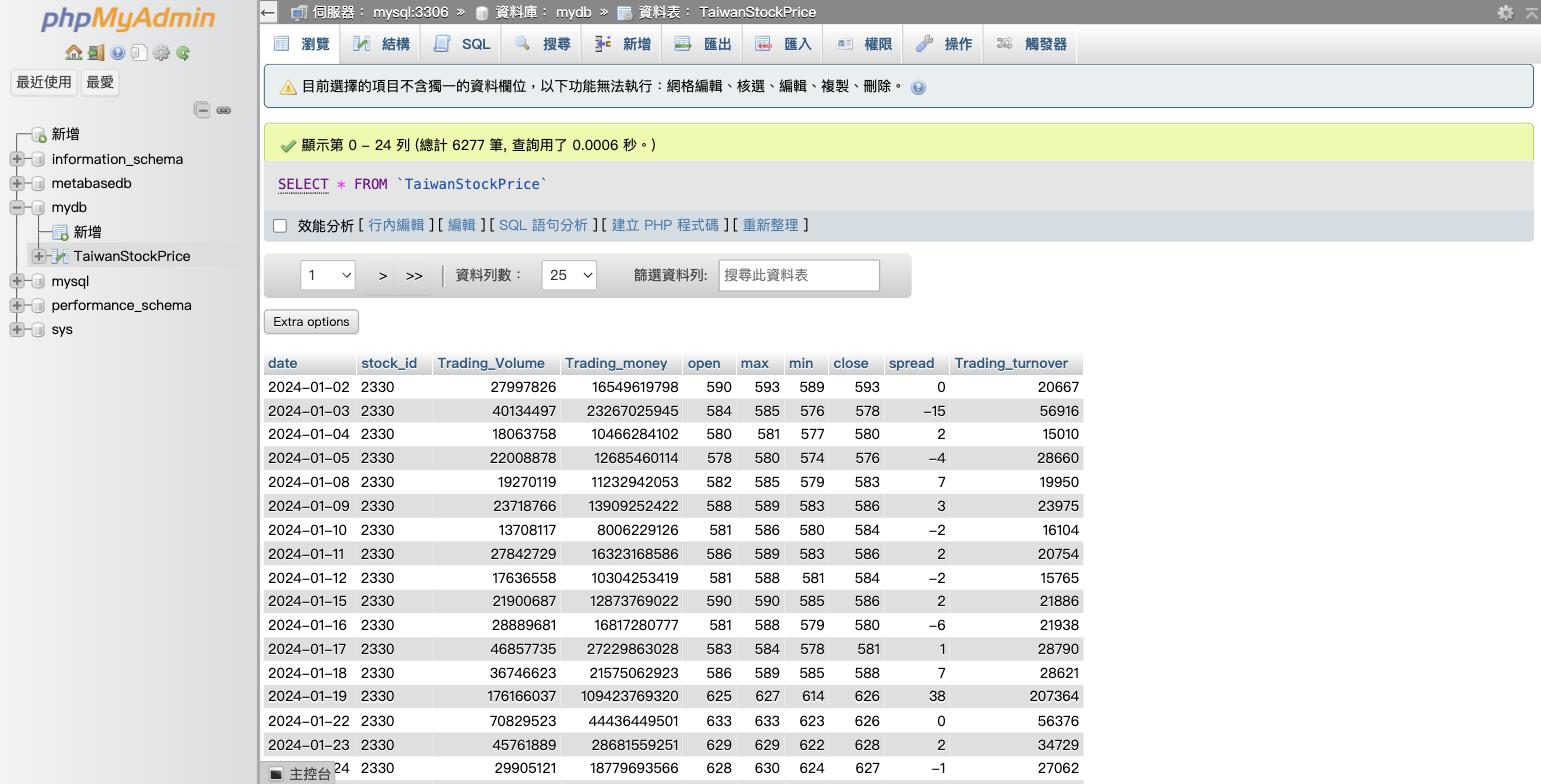Click the link-with-main-panel chain icon
This screenshot has width=1541, height=784.
click(224, 110)
